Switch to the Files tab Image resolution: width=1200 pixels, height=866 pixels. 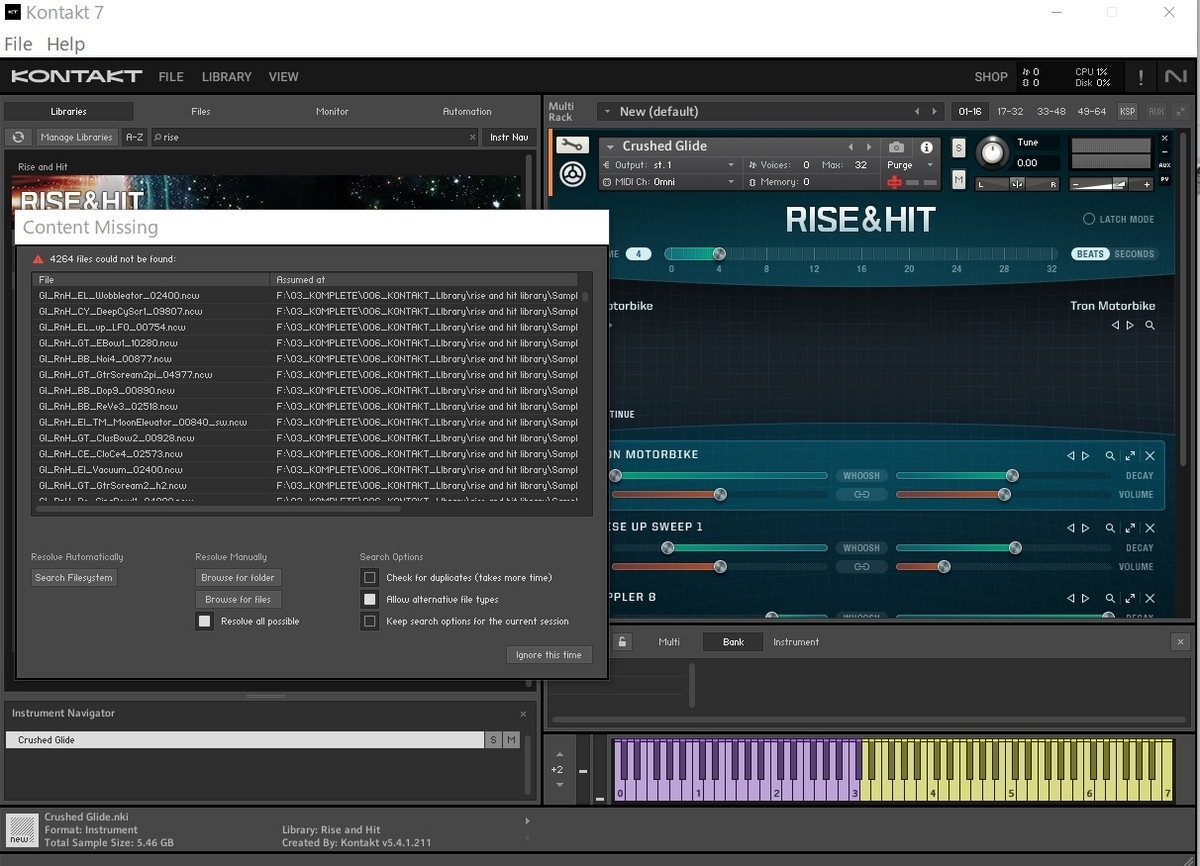(200, 112)
